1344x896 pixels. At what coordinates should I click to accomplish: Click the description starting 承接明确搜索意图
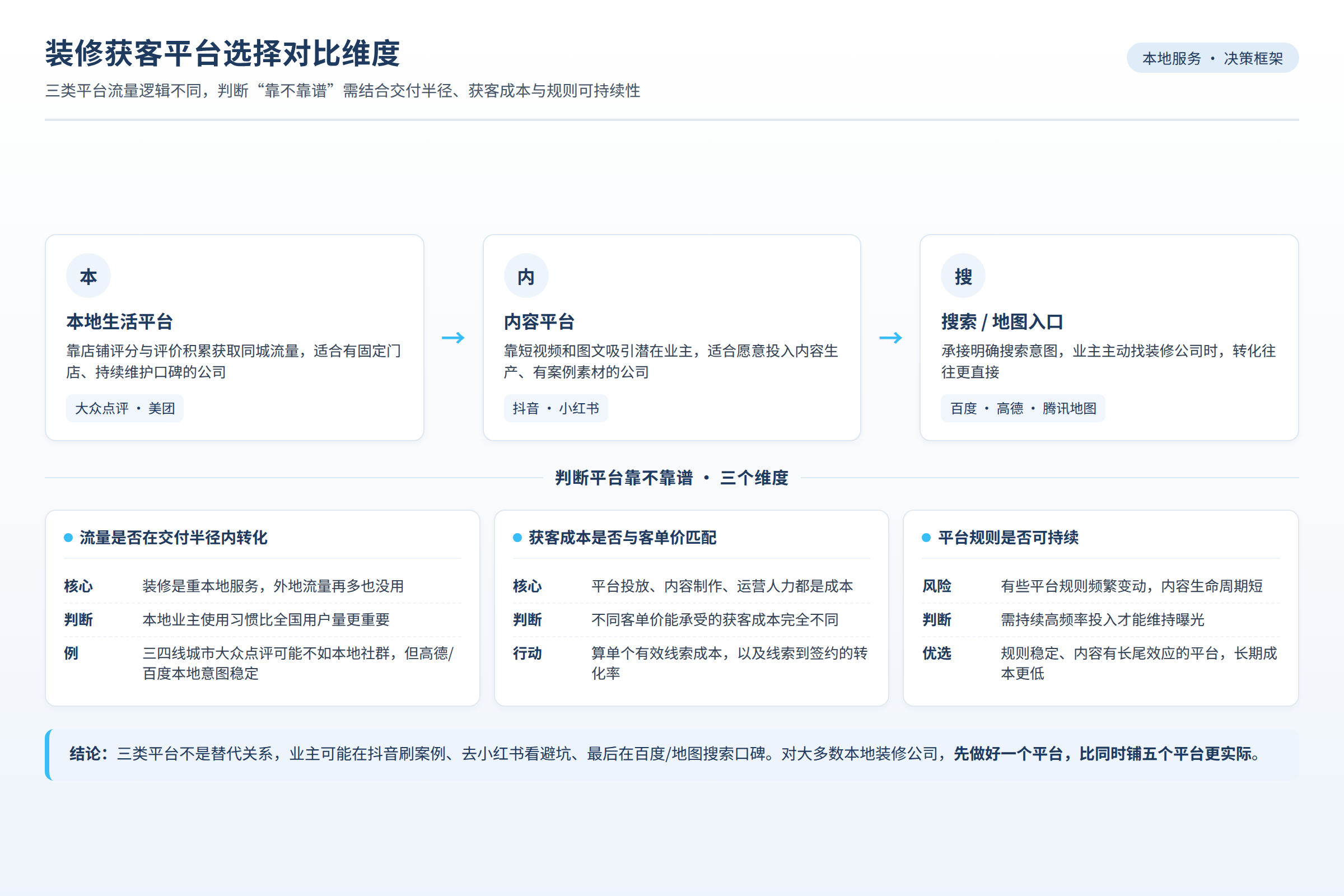click(1109, 361)
